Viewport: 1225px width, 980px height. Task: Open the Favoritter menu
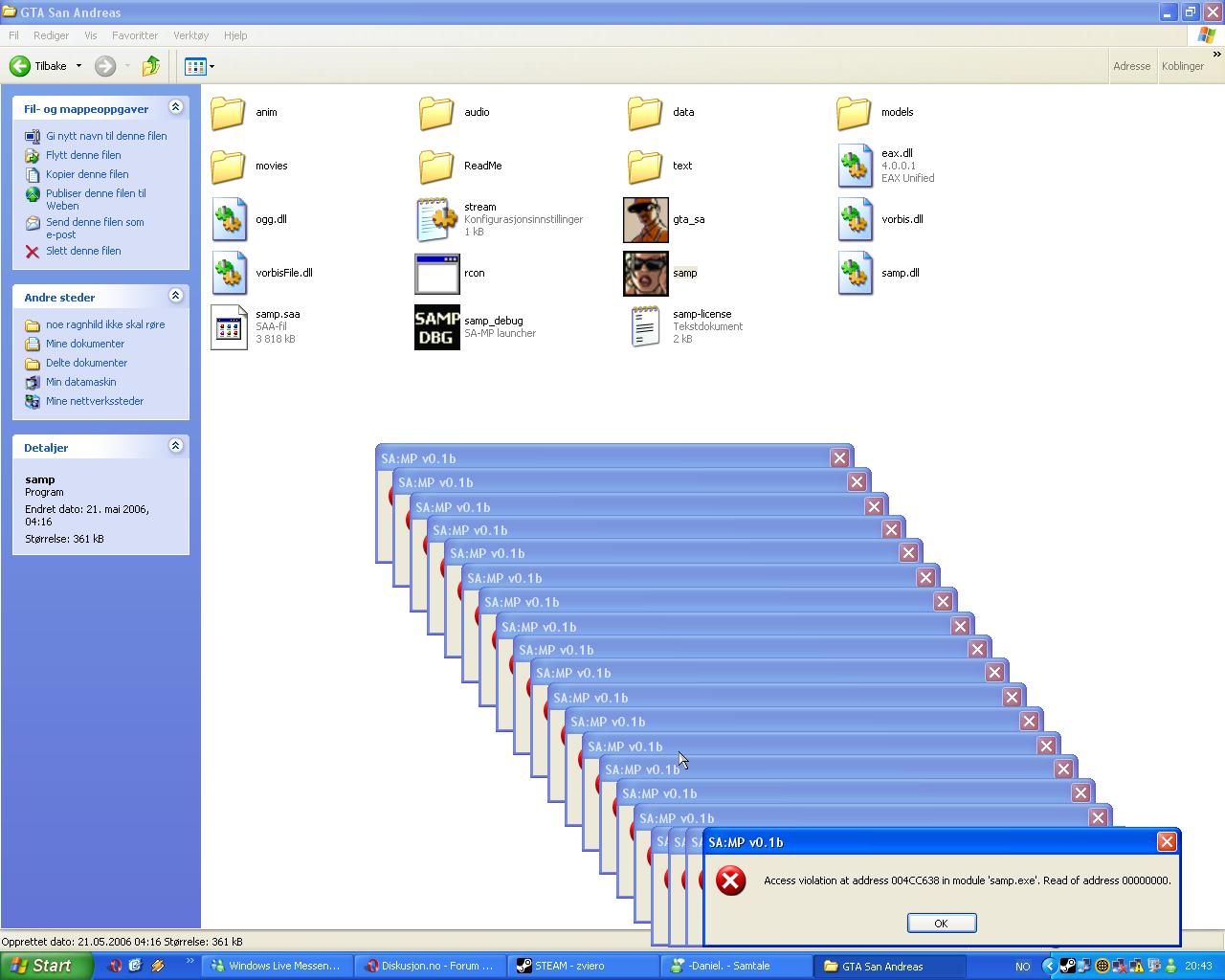135,35
